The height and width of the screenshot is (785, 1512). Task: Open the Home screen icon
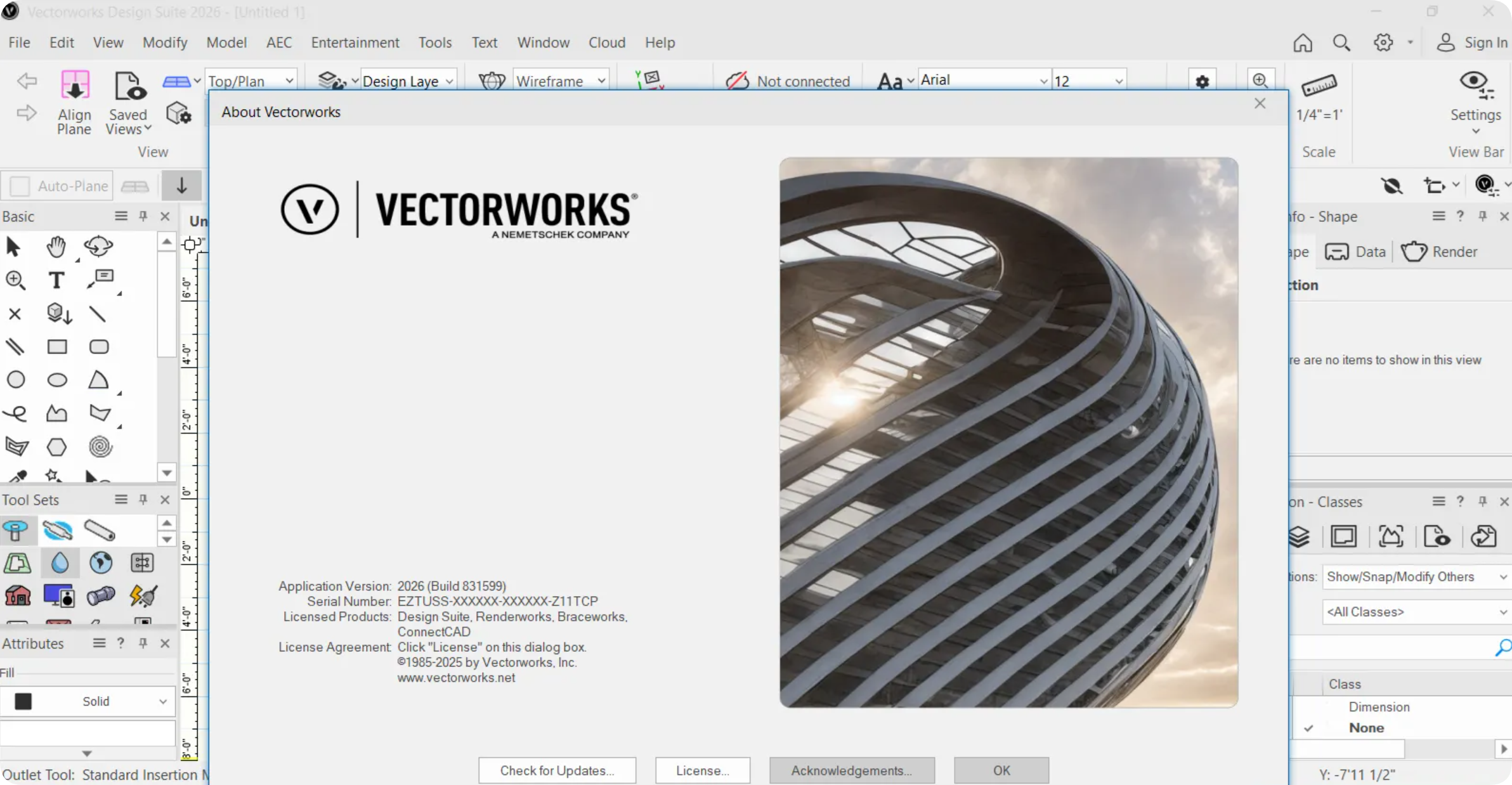point(1303,43)
